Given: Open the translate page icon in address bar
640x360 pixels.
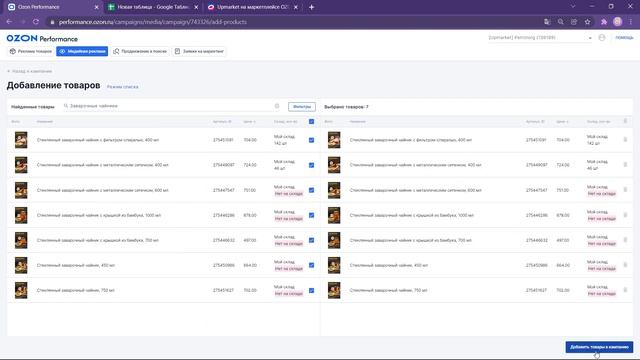Looking at the screenshot, I should (547, 22).
